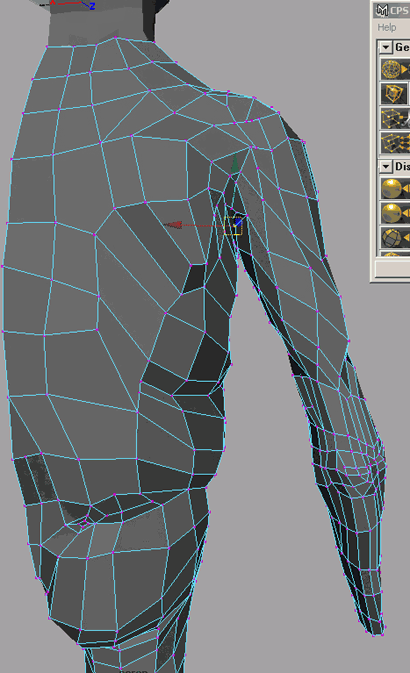410x673 pixels.
Task: Click the faceted dark sphere display icon
Action: [x=395, y=237]
